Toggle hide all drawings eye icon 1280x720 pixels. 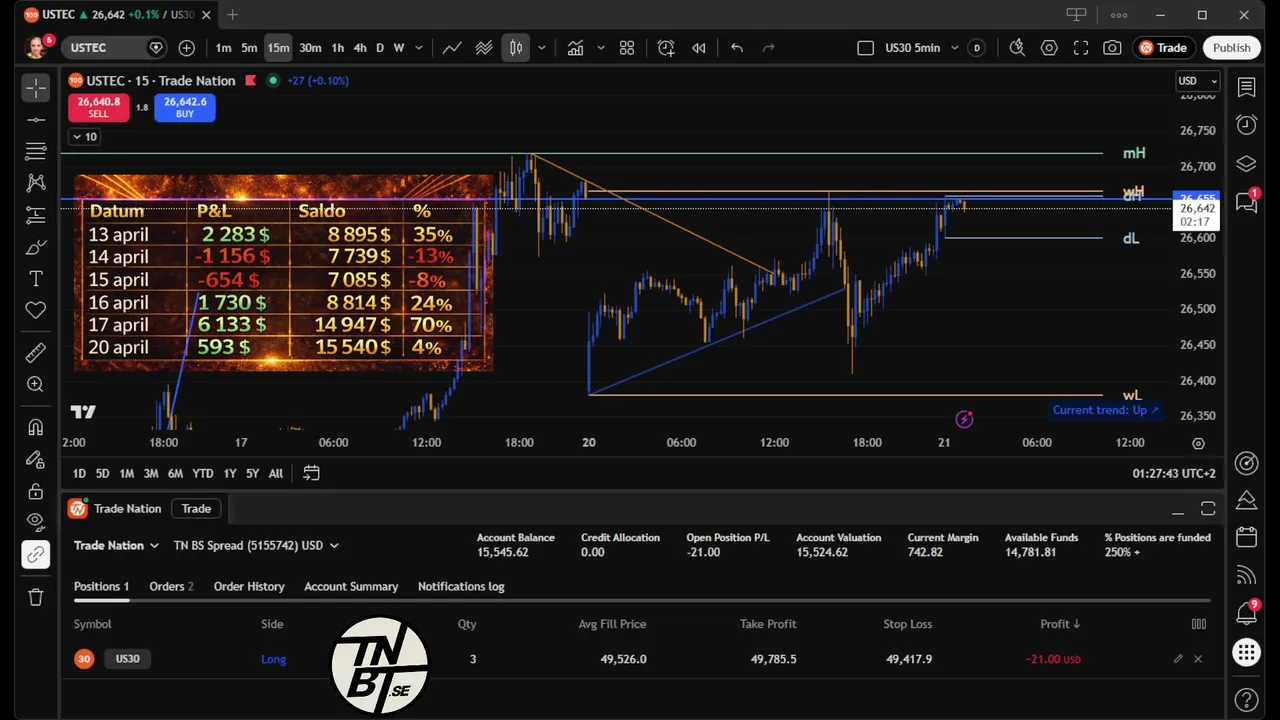point(36,522)
